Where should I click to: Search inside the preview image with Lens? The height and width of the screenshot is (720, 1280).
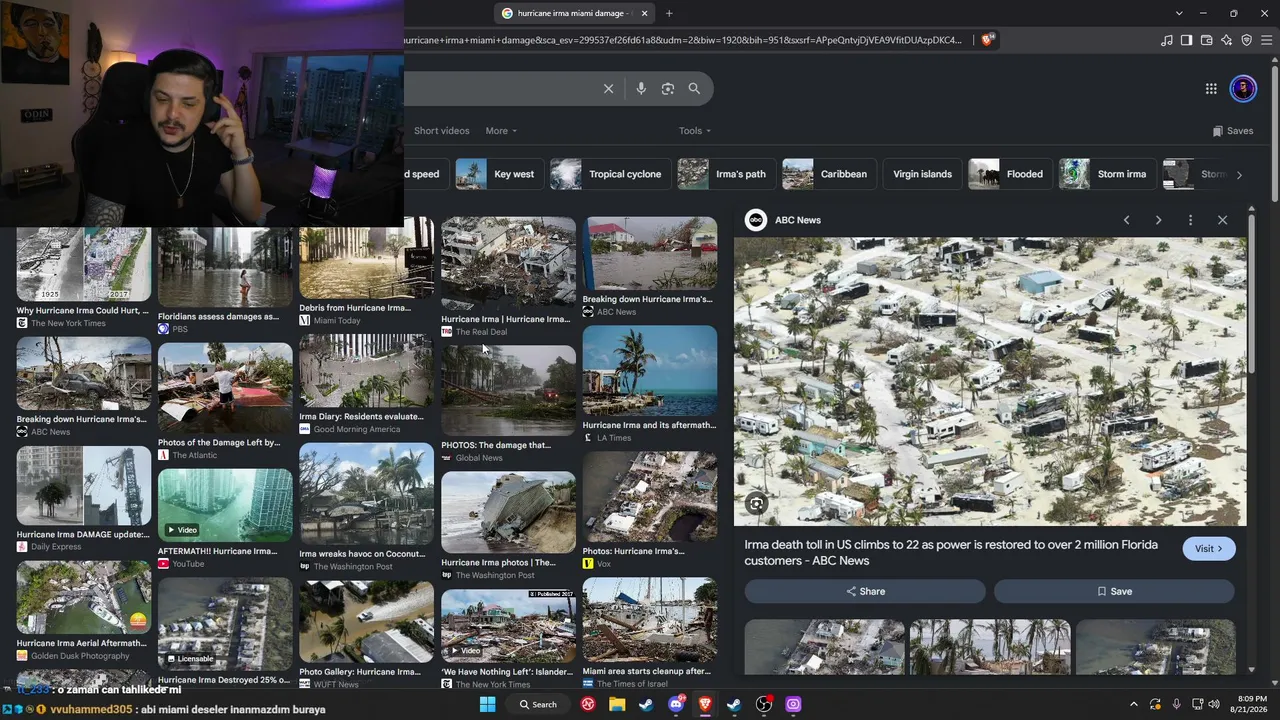coord(757,504)
